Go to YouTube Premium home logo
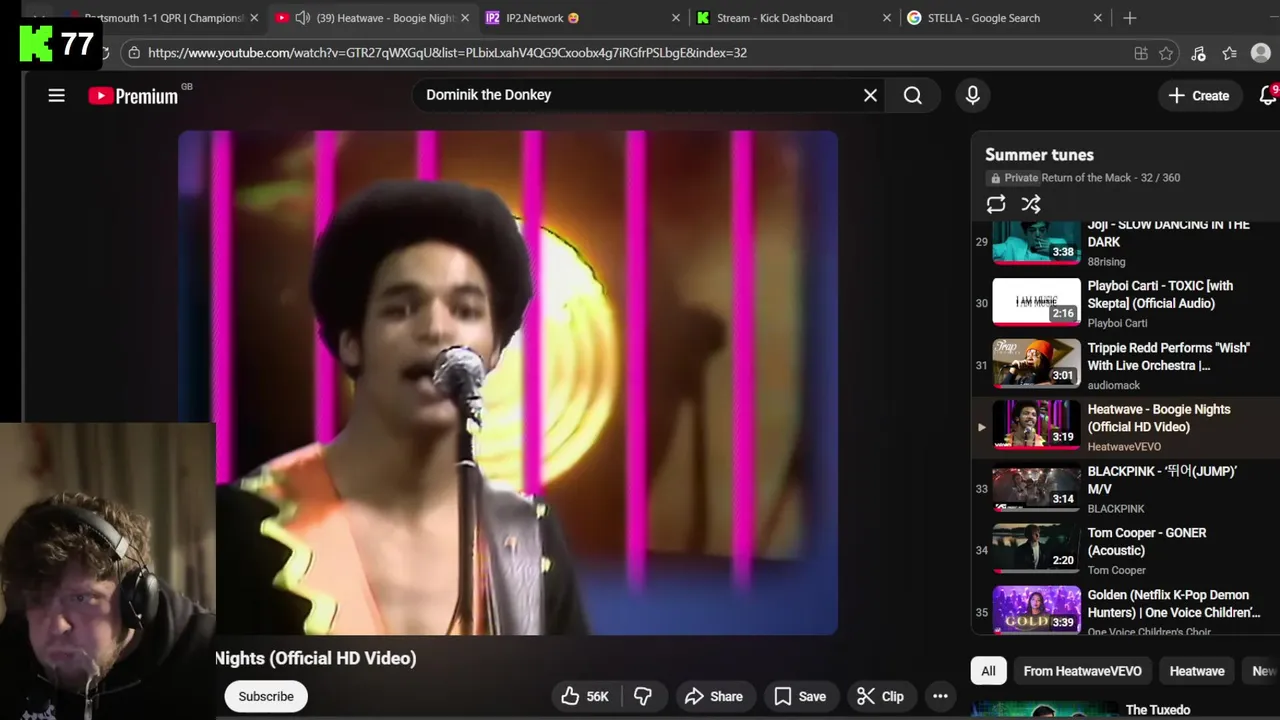The height and width of the screenshot is (720, 1280). coord(133,96)
